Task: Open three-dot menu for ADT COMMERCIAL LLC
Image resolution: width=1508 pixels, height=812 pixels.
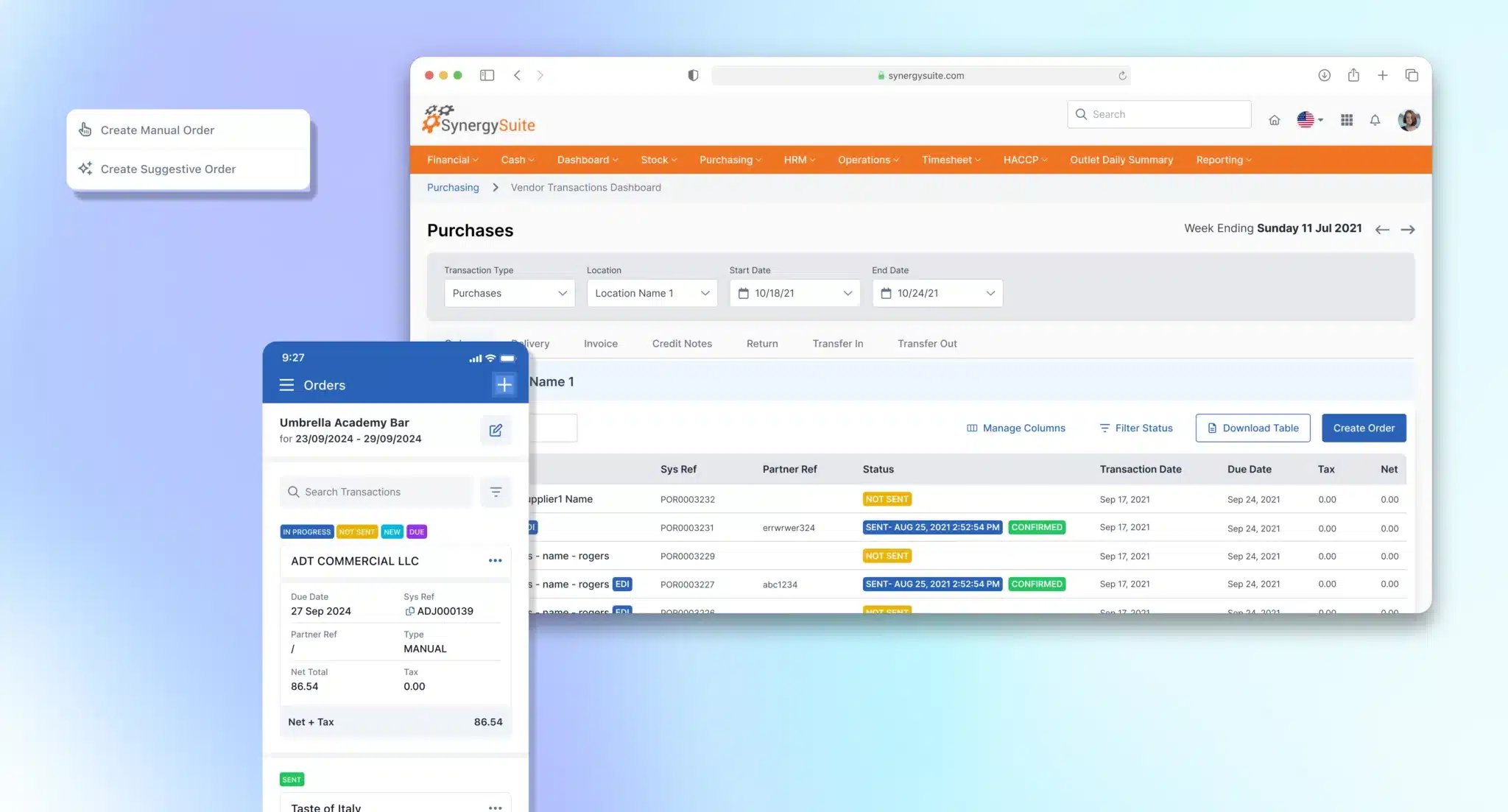Action: coord(495,561)
